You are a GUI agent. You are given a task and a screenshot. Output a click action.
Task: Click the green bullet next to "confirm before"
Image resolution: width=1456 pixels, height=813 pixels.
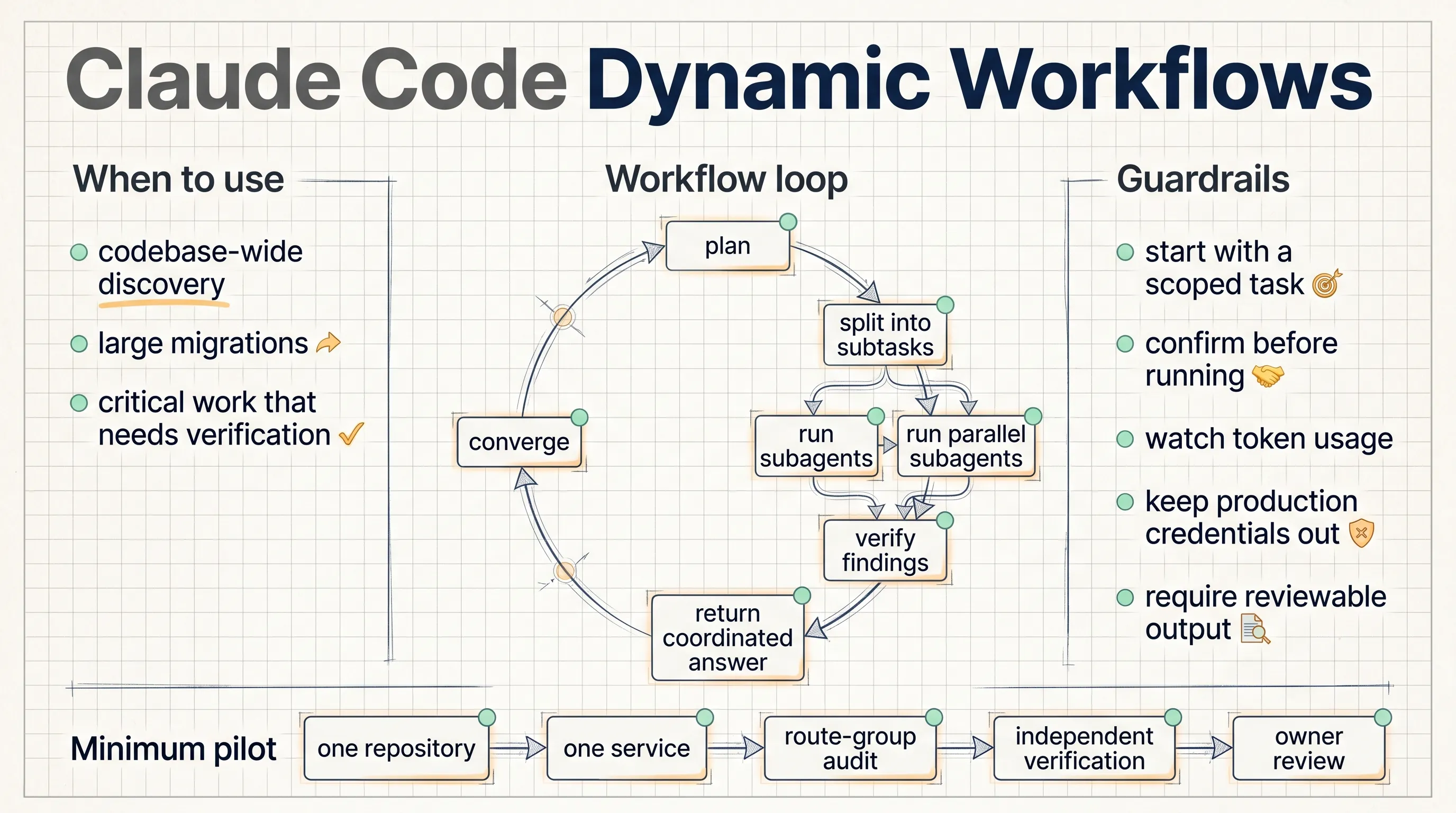pyautogui.click(x=1125, y=344)
